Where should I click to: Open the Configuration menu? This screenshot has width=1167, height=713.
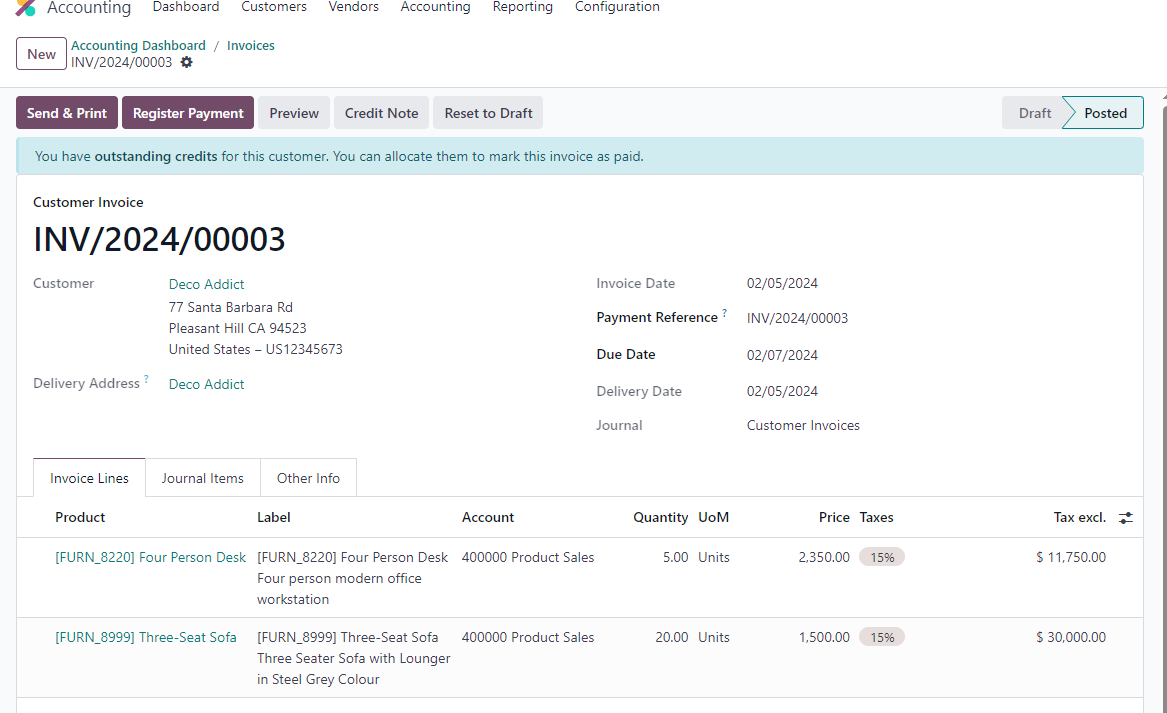pos(617,7)
